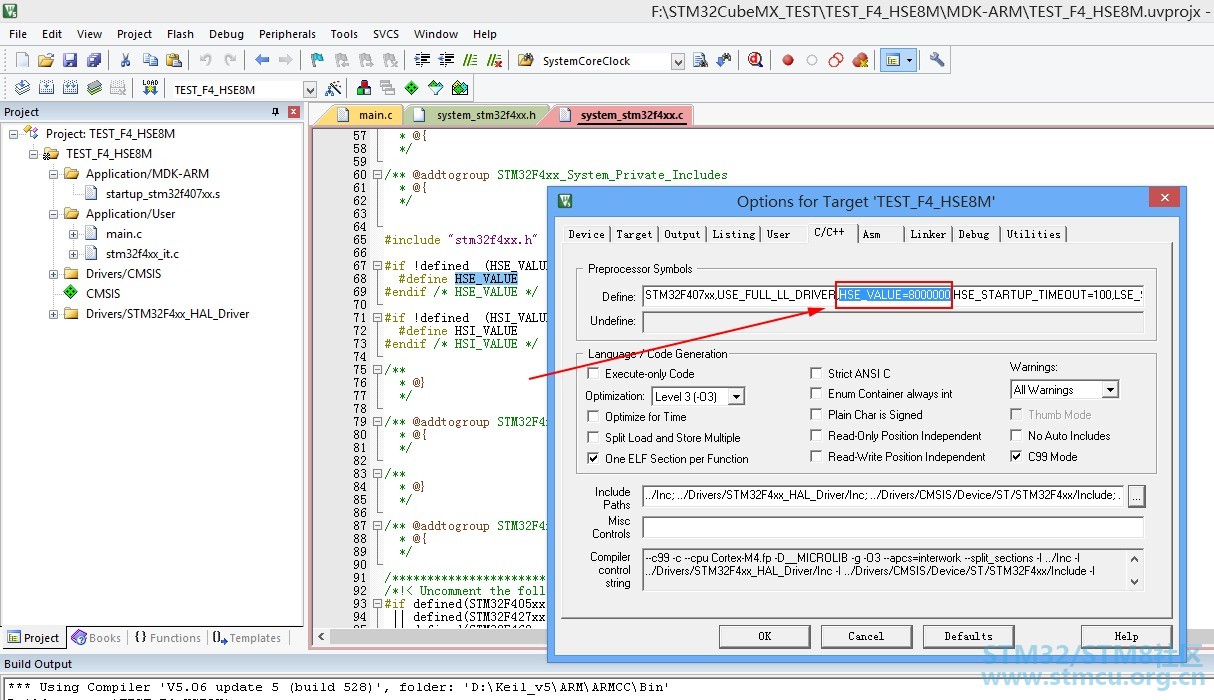1214x700 pixels.
Task: Click the Open file folder icon
Action: click(46, 60)
